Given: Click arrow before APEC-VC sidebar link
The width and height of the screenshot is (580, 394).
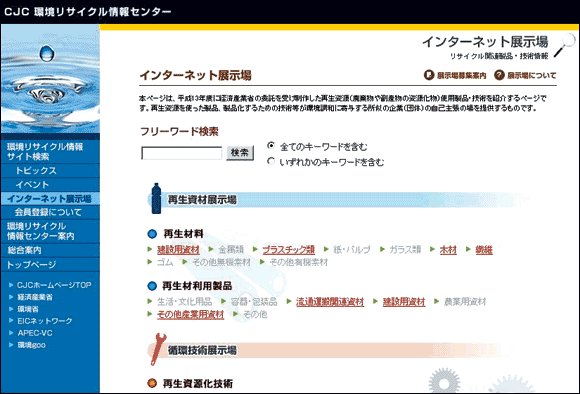Looking at the screenshot, I should tap(11, 333).
